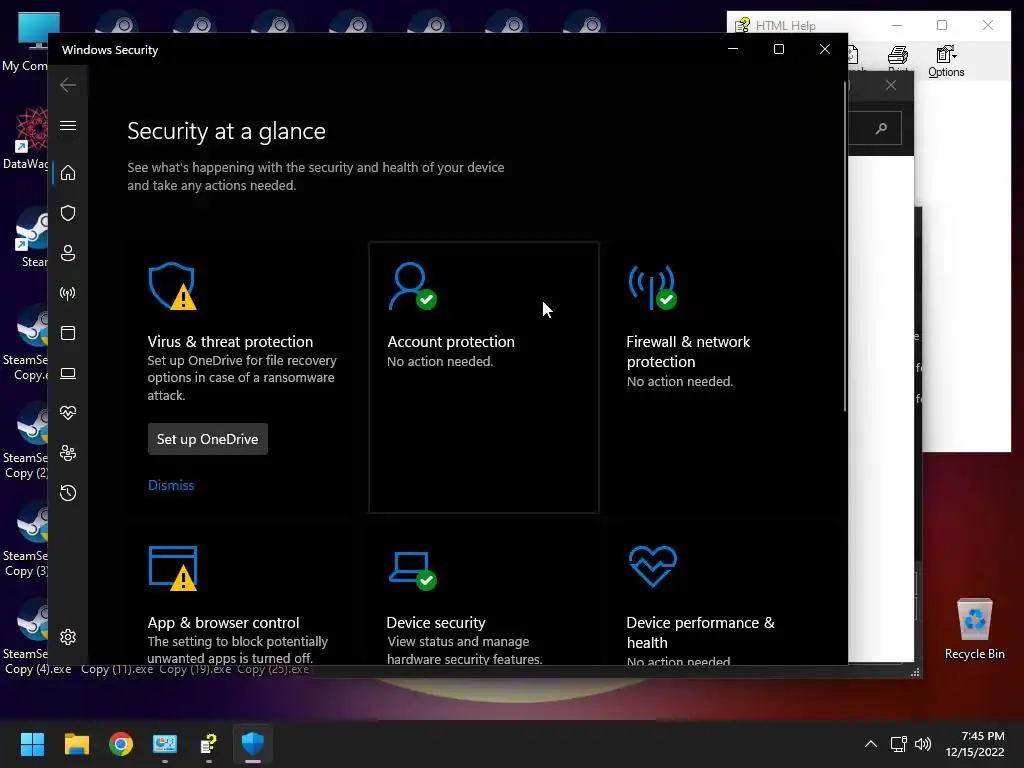Click the App & browser control window warning icon
1024x768 pixels.
173,568
